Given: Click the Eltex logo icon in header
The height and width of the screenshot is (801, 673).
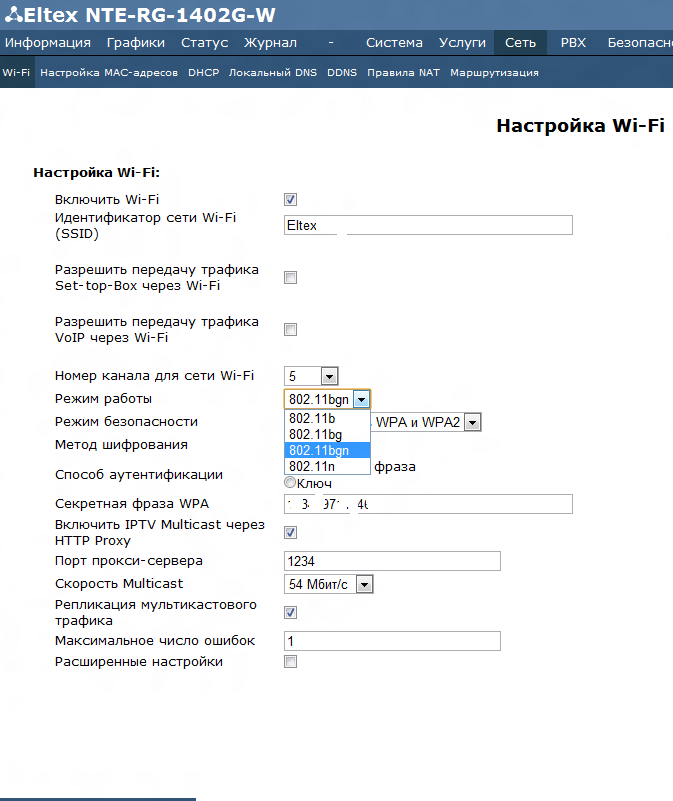Looking at the screenshot, I should [x=14, y=15].
